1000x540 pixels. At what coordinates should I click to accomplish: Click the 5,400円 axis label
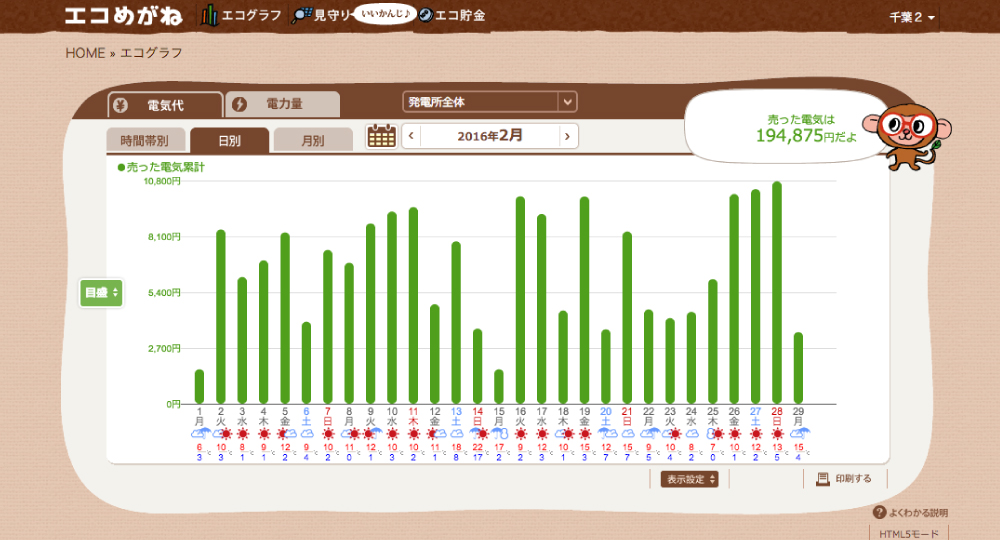165,293
